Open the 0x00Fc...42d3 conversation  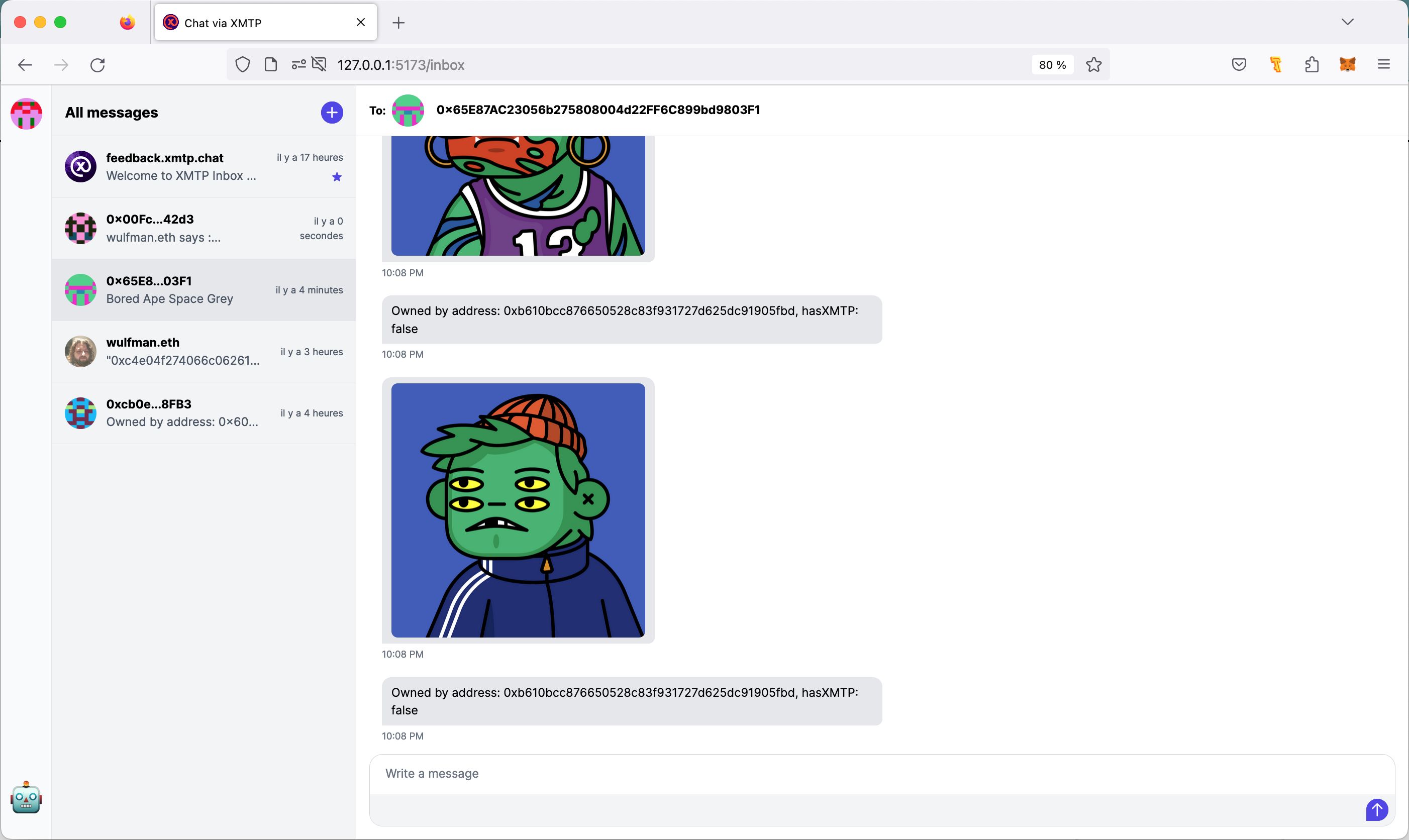[204, 229]
